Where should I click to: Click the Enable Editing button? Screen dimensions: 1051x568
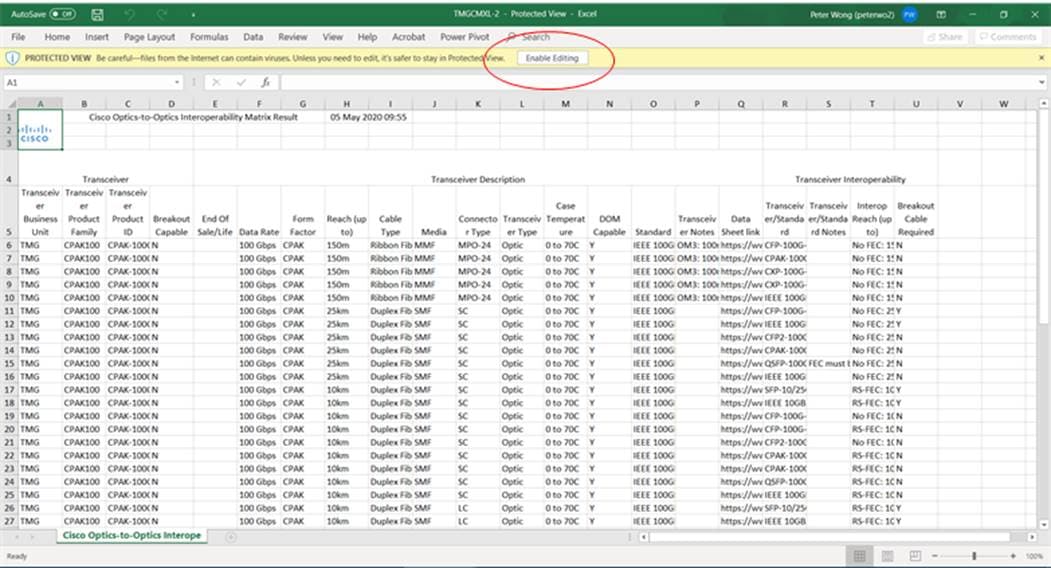click(x=552, y=58)
